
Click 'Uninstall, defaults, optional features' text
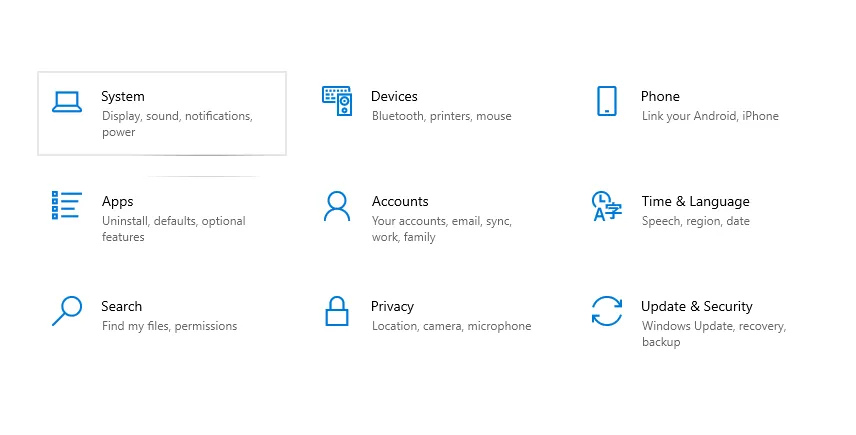pos(174,229)
